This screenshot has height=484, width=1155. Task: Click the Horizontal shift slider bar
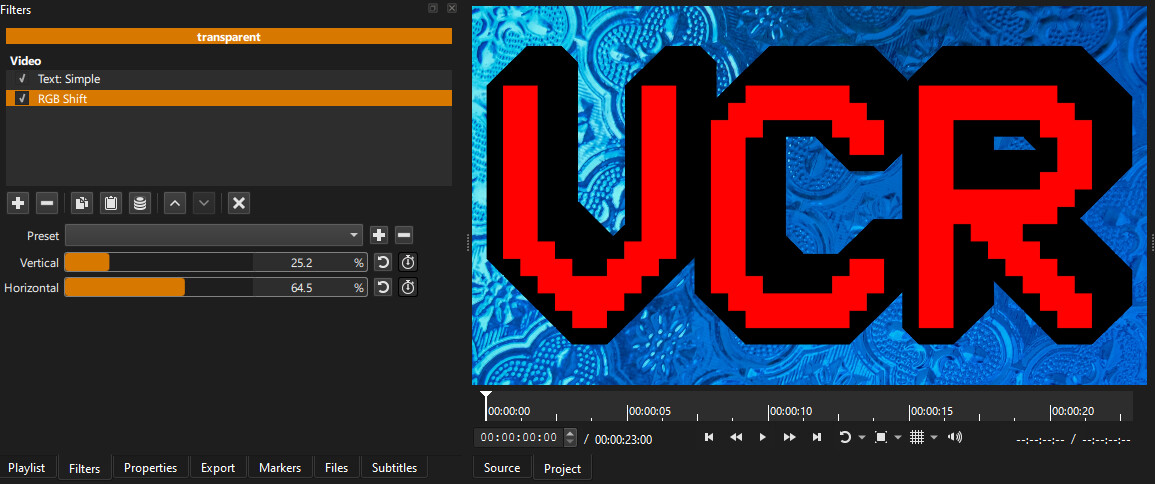coord(214,288)
